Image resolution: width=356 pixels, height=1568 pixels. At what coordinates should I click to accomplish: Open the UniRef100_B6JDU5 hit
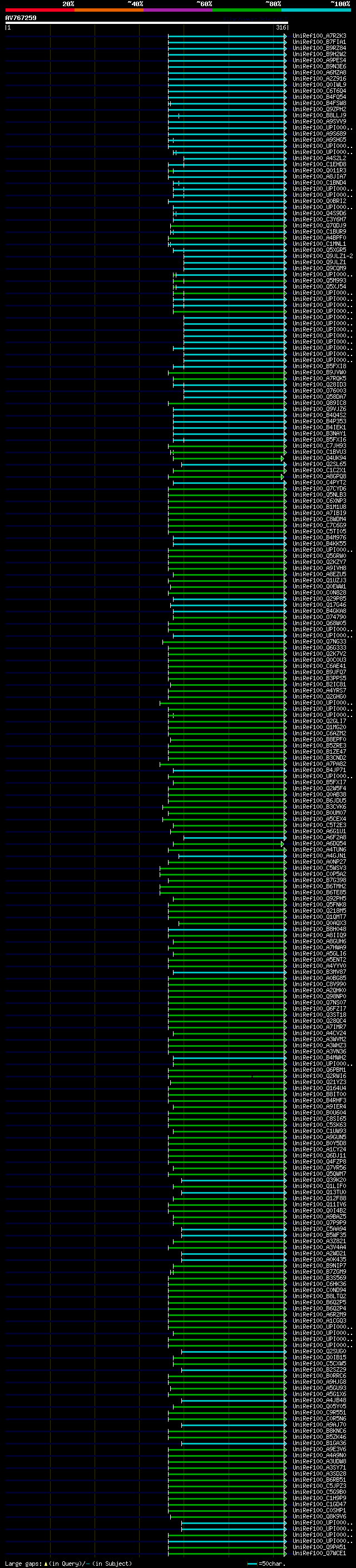319,800
